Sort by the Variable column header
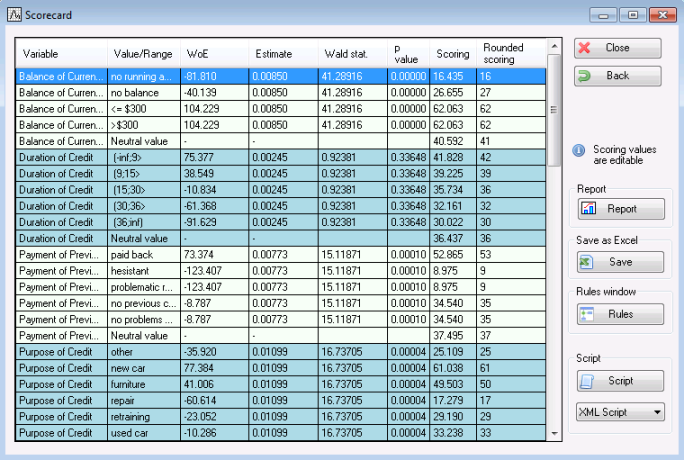 tap(62, 54)
